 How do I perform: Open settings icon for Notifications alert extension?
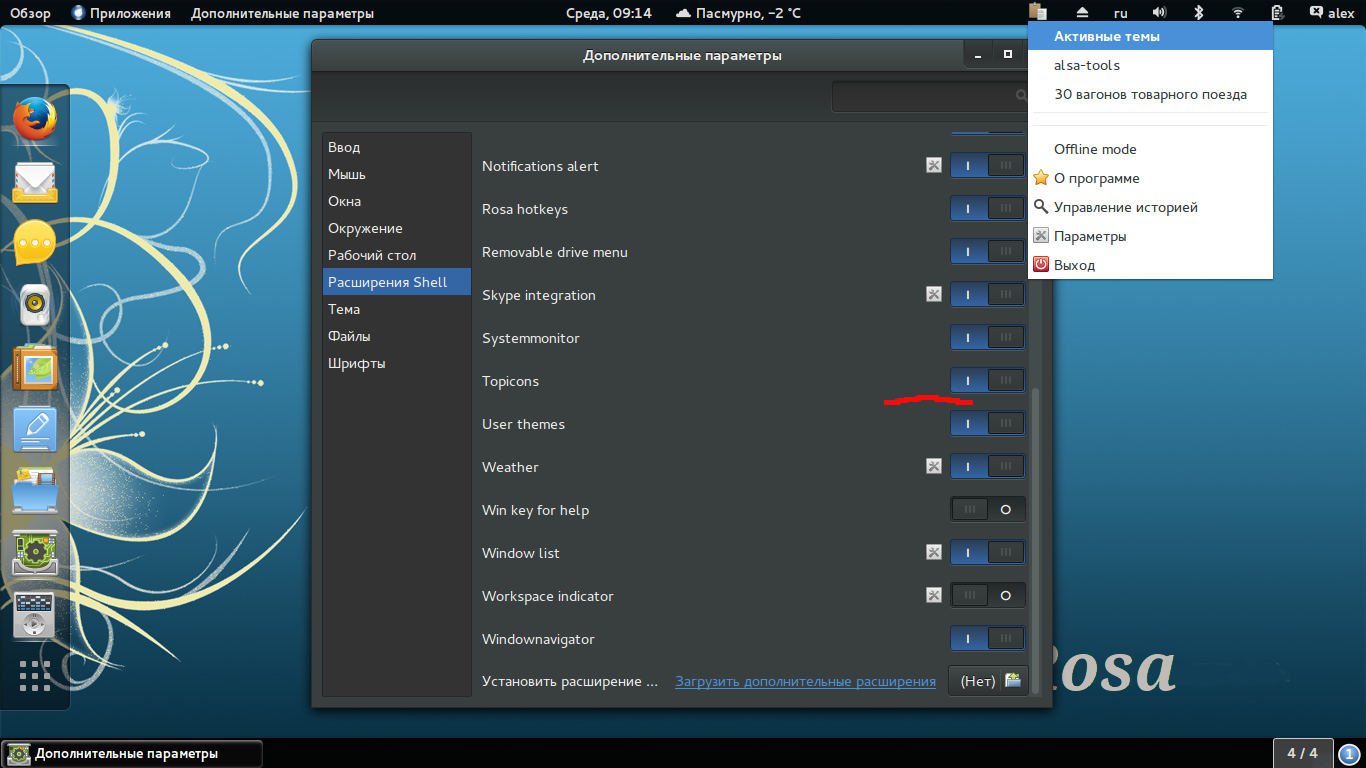click(x=934, y=166)
